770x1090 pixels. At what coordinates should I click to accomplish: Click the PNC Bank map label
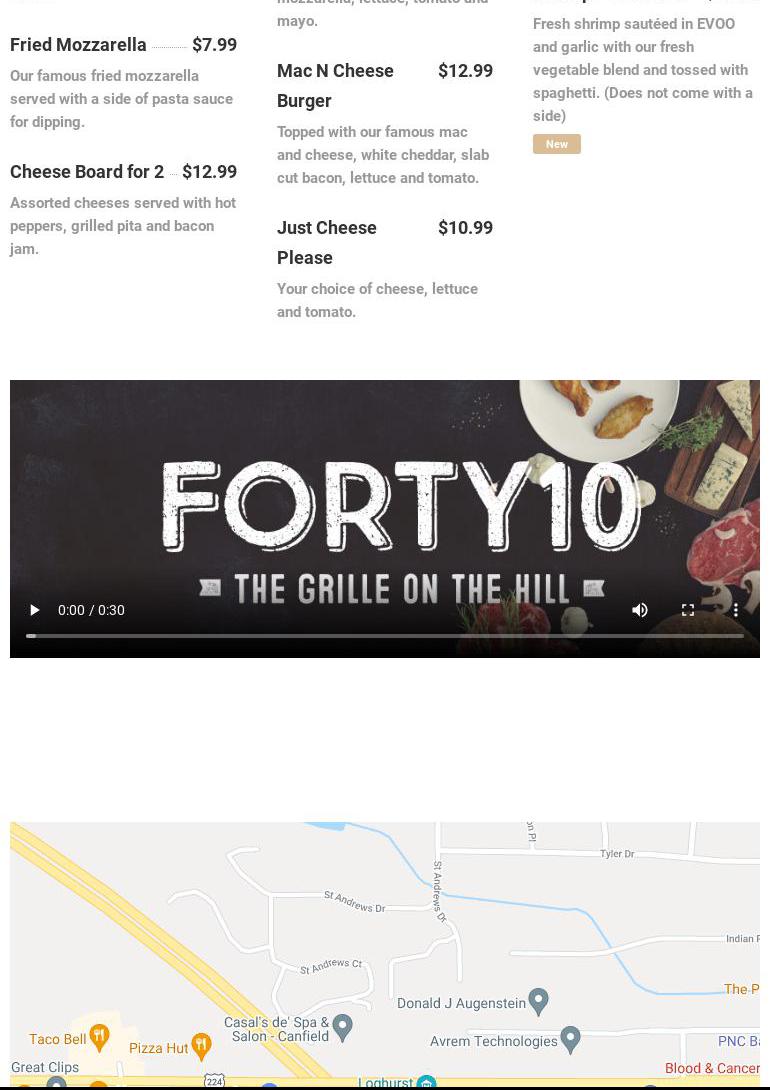[739, 1041]
